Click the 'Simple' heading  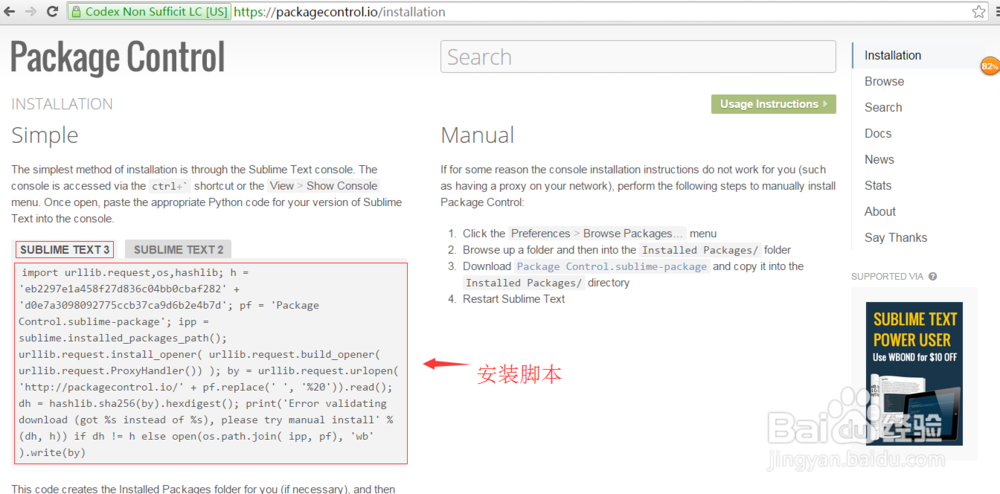click(45, 135)
